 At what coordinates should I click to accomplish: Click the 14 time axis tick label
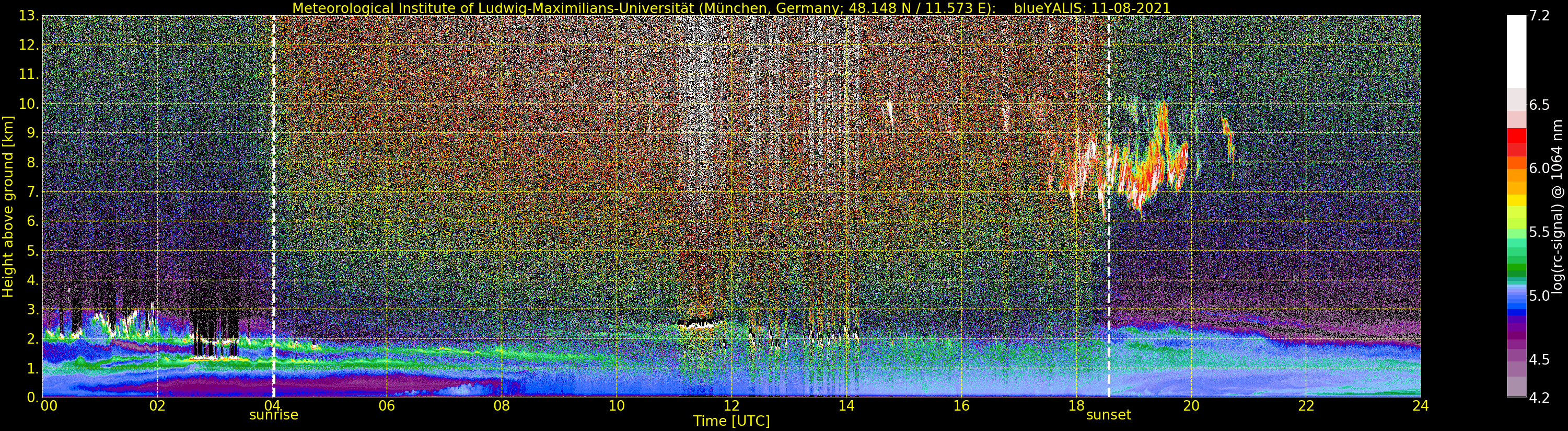pyautogui.click(x=846, y=405)
